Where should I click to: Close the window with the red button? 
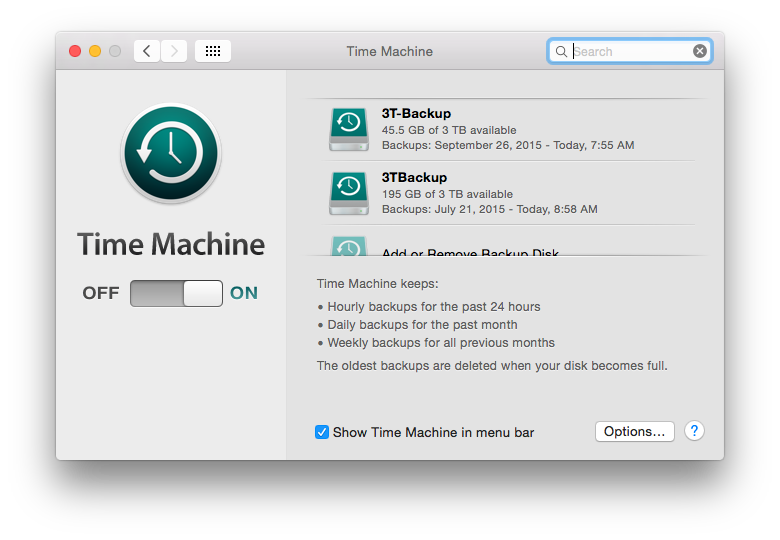[x=75, y=51]
